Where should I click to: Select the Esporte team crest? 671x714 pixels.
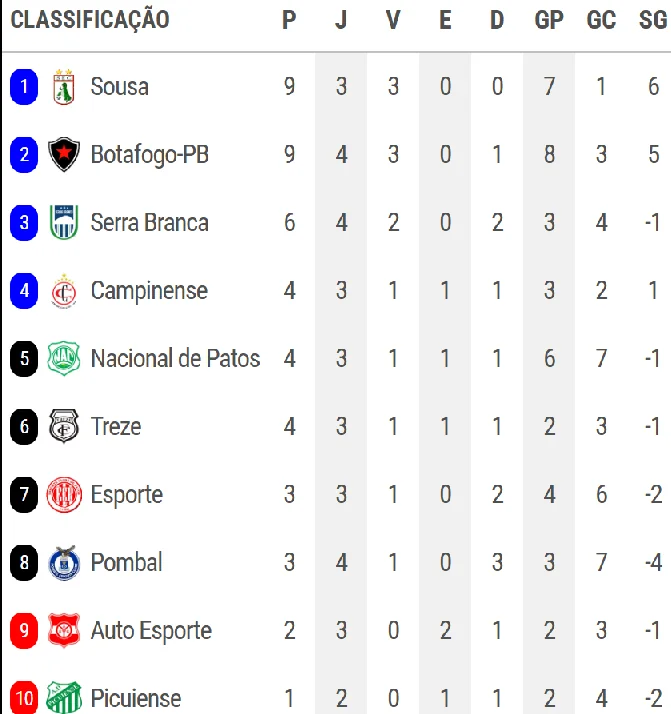[x=63, y=495]
